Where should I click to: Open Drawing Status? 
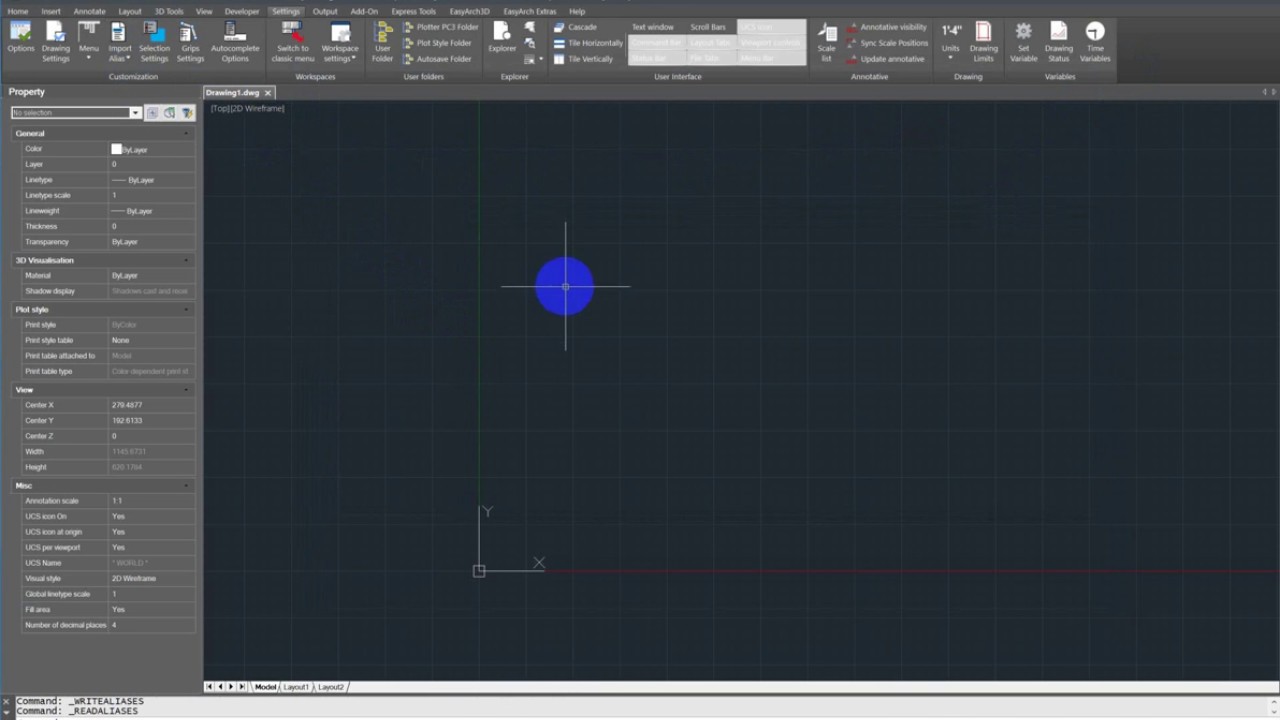[x=1059, y=42]
